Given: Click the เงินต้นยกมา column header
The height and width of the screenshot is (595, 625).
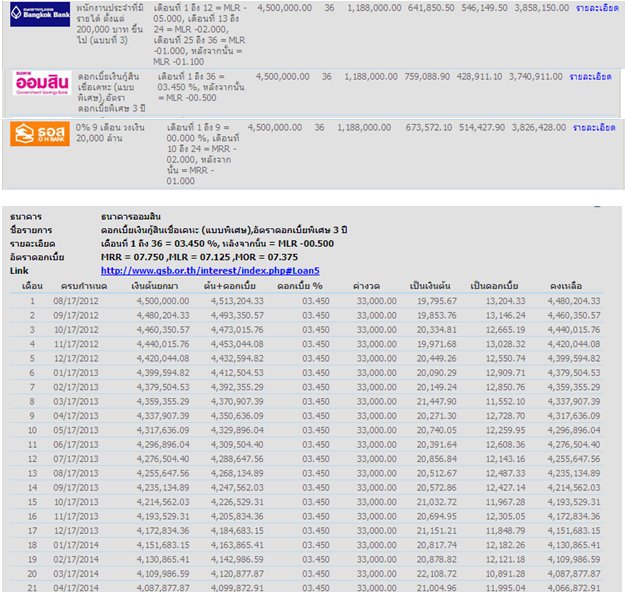Looking at the screenshot, I should click(155, 286).
